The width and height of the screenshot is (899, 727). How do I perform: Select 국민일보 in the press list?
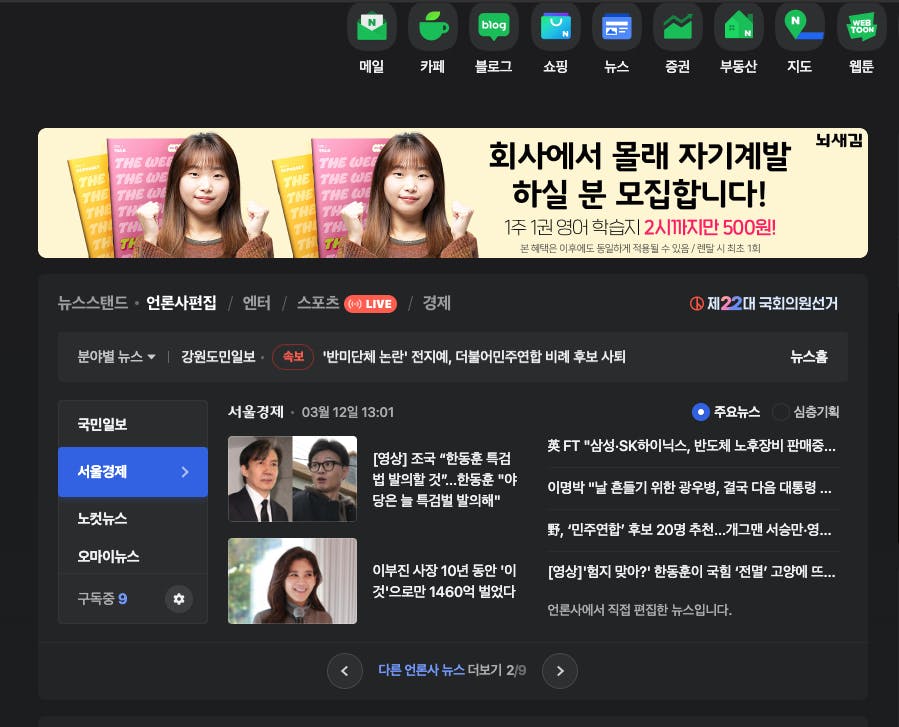click(132, 424)
